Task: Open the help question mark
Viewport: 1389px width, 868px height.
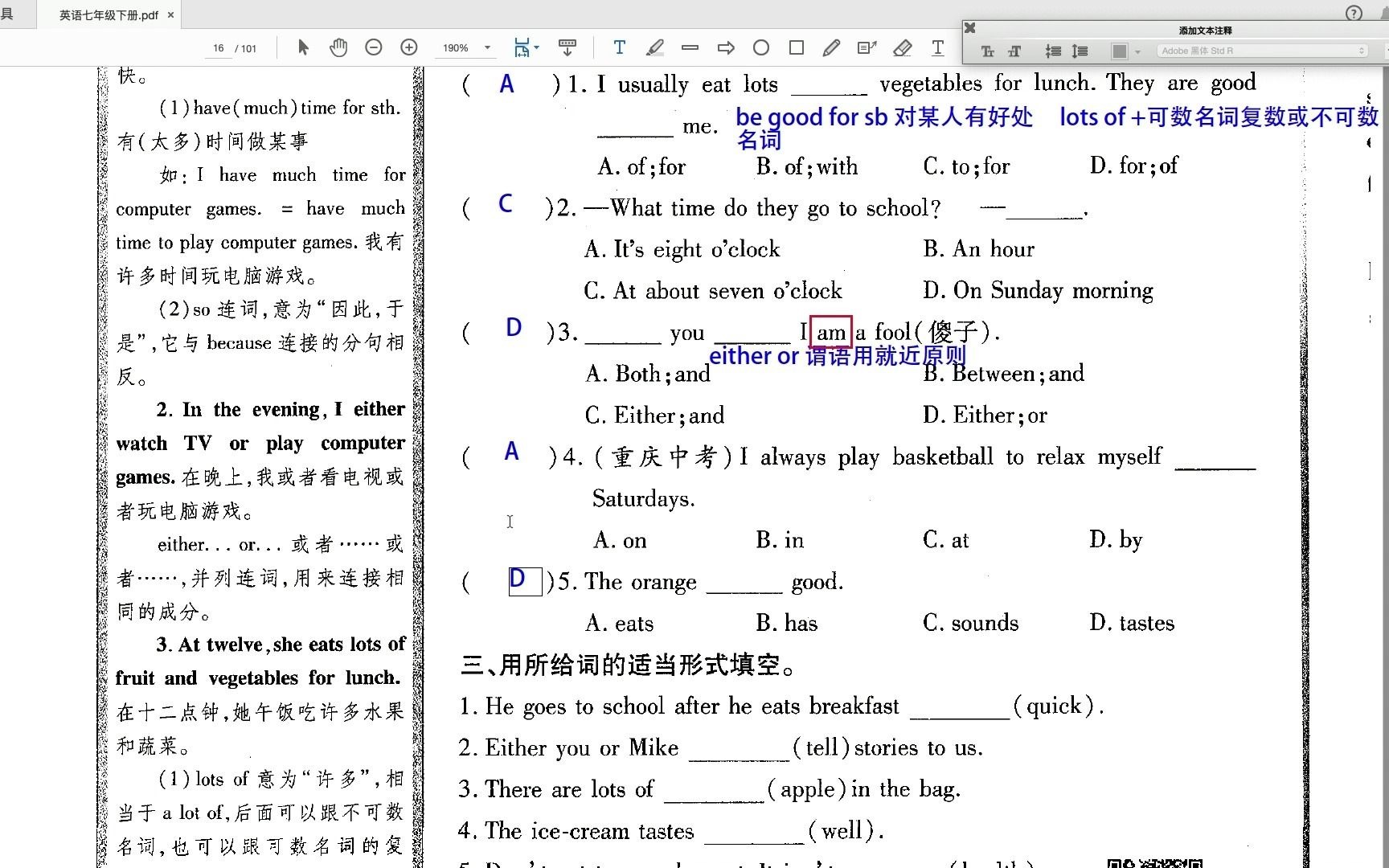Action: click(1354, 13)
